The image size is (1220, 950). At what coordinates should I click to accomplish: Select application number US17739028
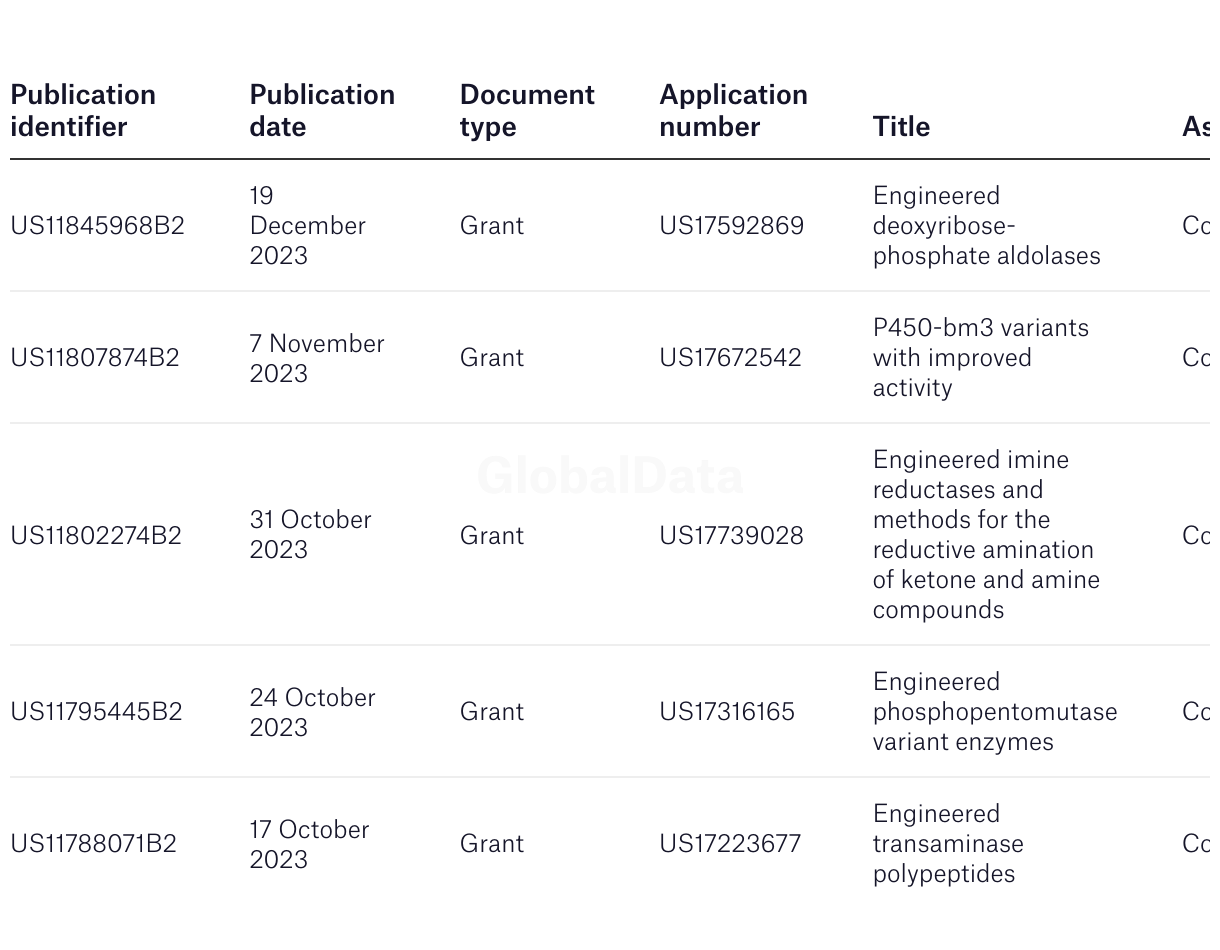(x=731, y=535)
